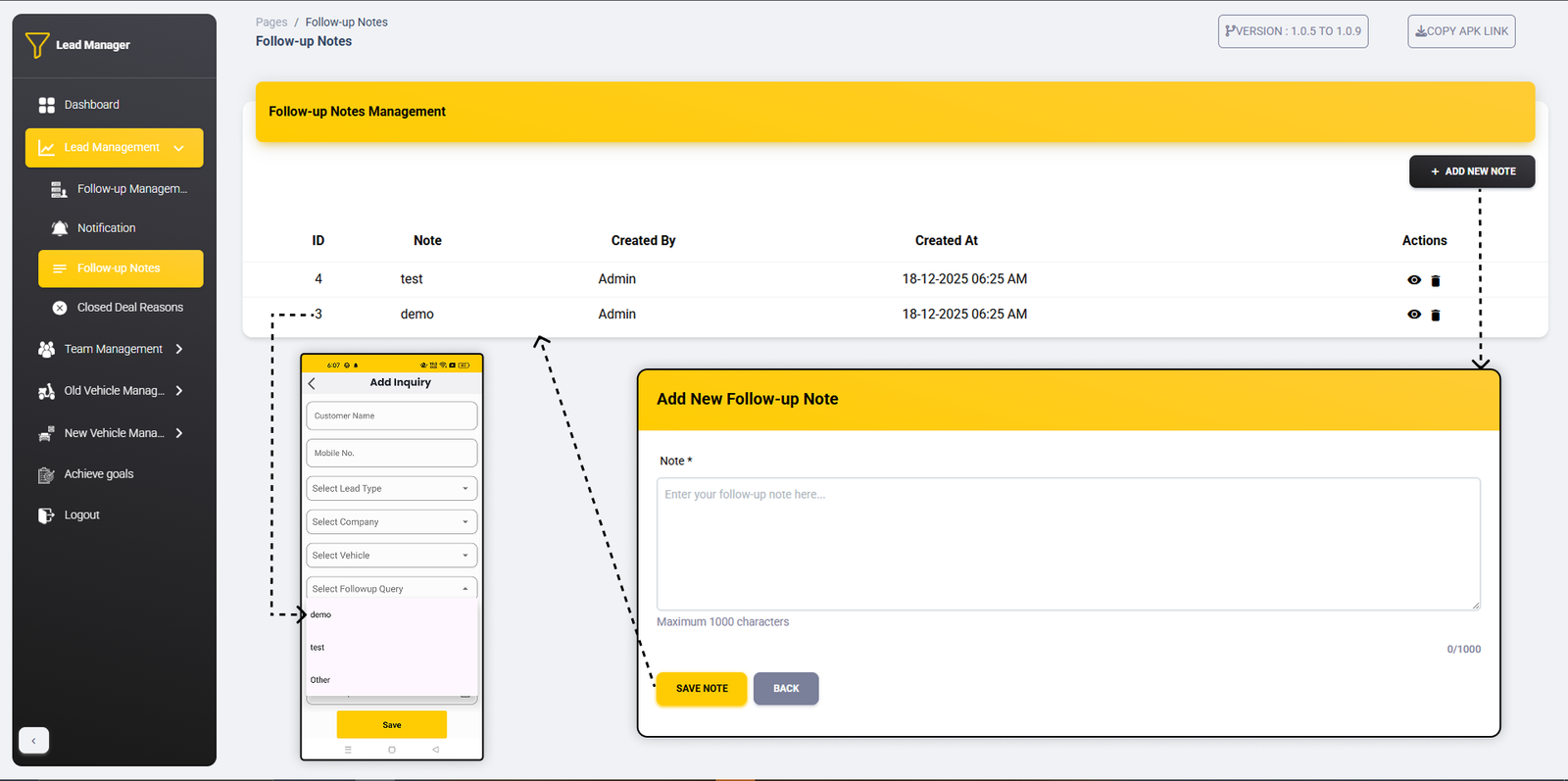Expand the Old Vehicle Management submenu
Image resolution: width=1568 pixels, height=781 pixels.
(x=179, y=391)
